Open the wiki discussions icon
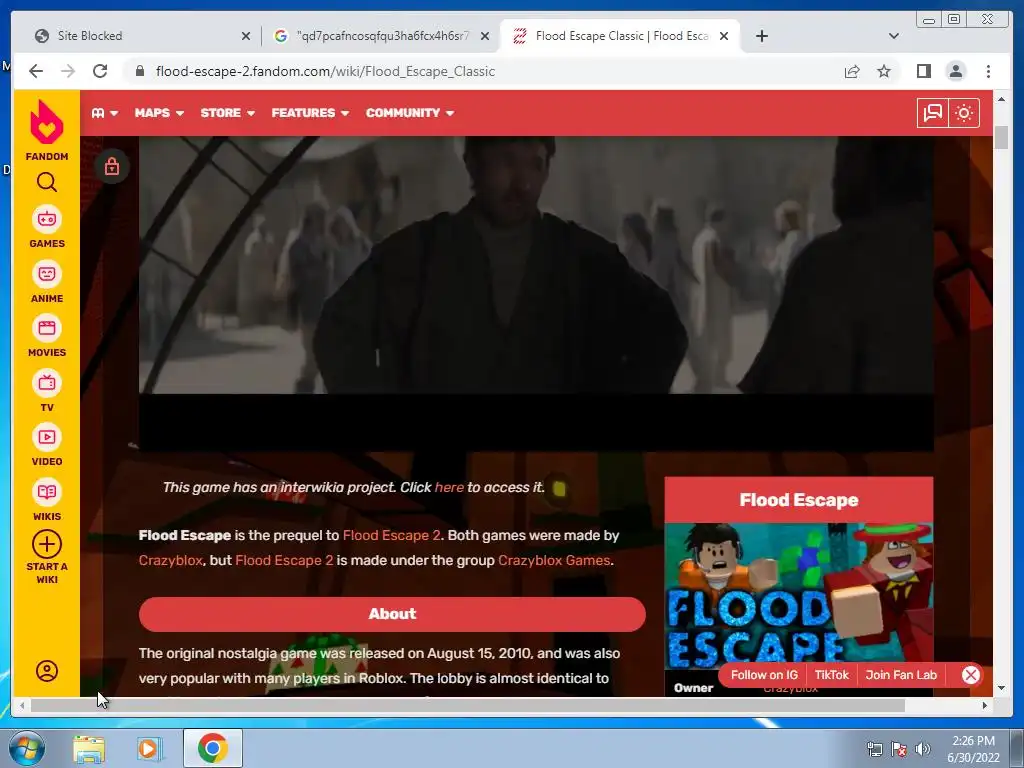Screen dimensions: 1024x768 click(933, 113)
